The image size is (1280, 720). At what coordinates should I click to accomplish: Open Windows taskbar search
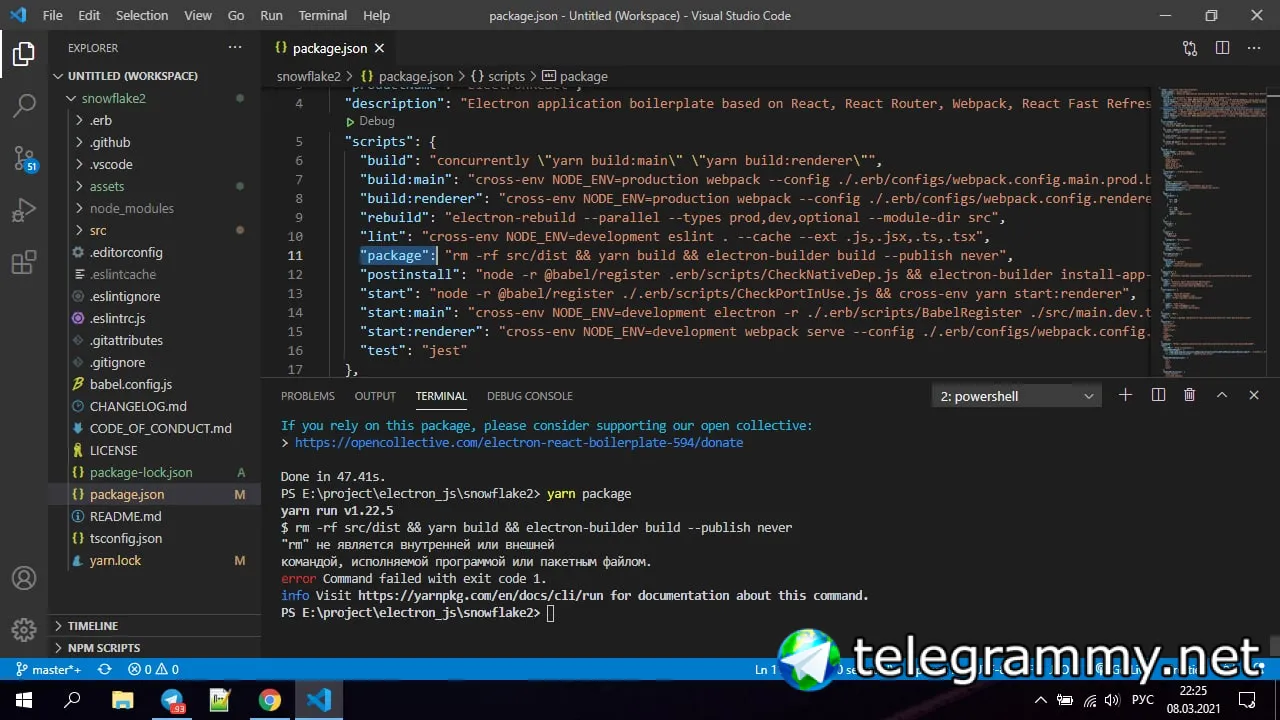click(x=72, y=700)
